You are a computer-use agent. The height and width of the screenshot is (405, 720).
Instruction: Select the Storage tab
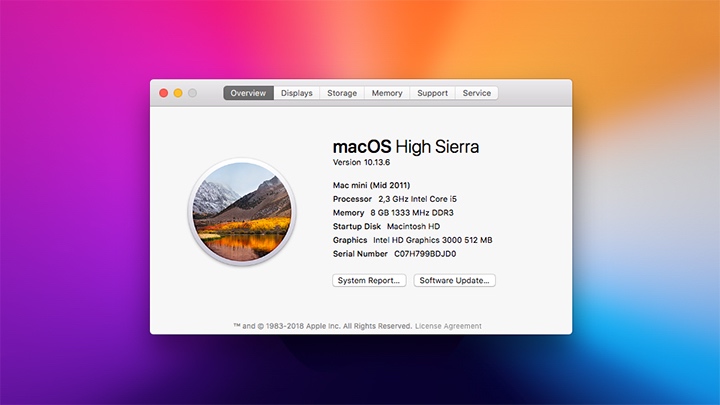click(x=342, y=93)
